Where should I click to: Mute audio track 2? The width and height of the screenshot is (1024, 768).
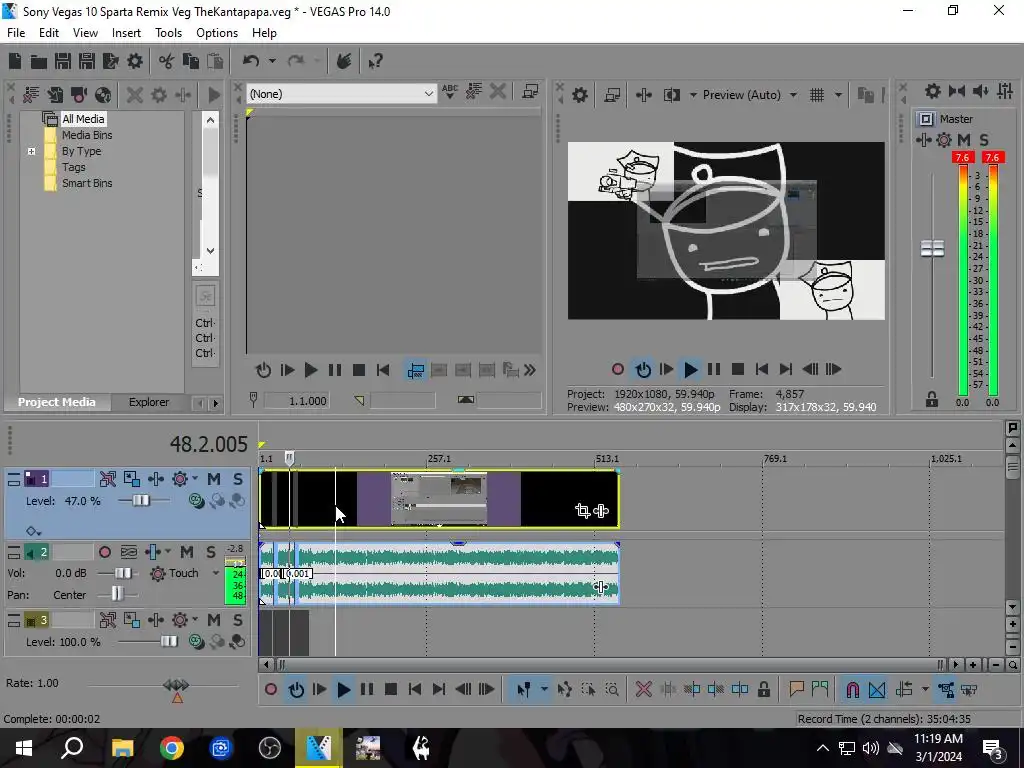click(187, 552)
